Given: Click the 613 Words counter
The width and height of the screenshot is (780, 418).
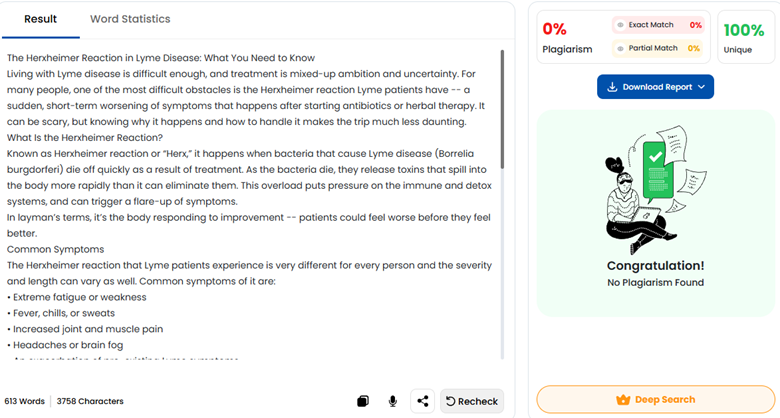Looking at the screenshot, I should tap(25, 401).
